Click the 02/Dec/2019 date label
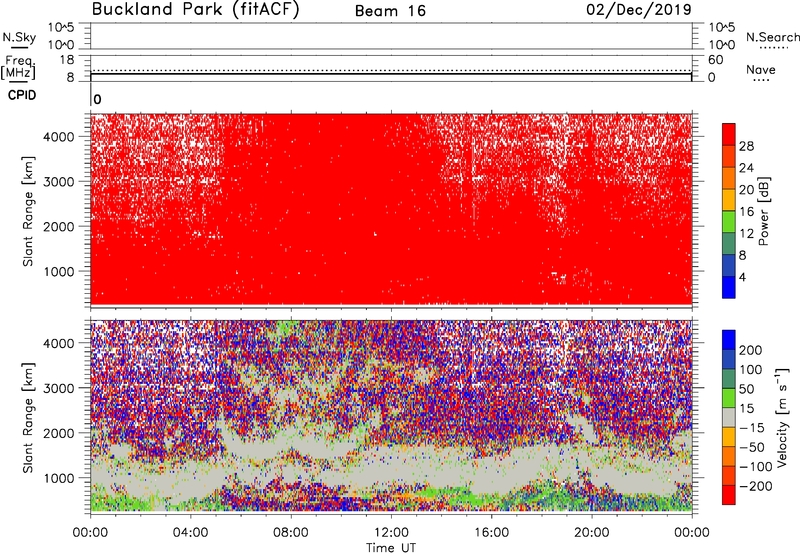Viewport: 800px width, 554px height. pos(638,9)
